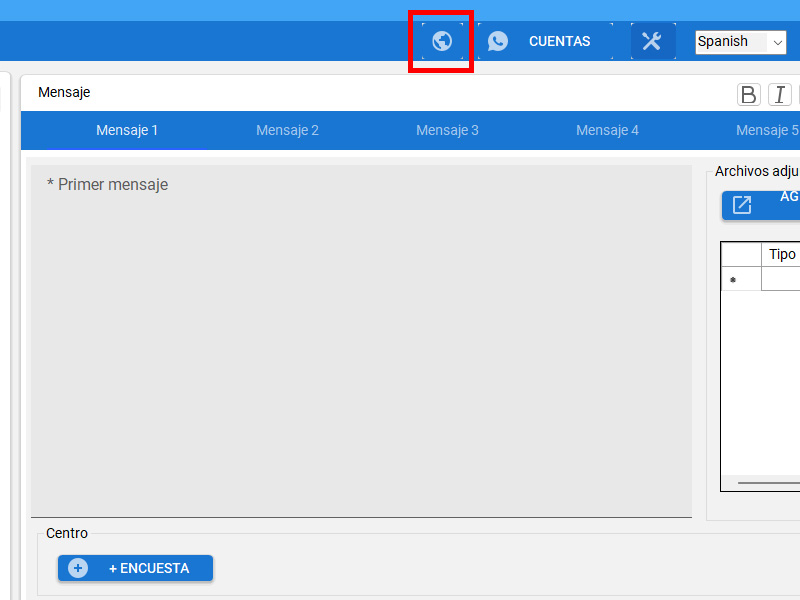
Task: Click the + ENCUESTA button label
Action: [x=148, y=568]
